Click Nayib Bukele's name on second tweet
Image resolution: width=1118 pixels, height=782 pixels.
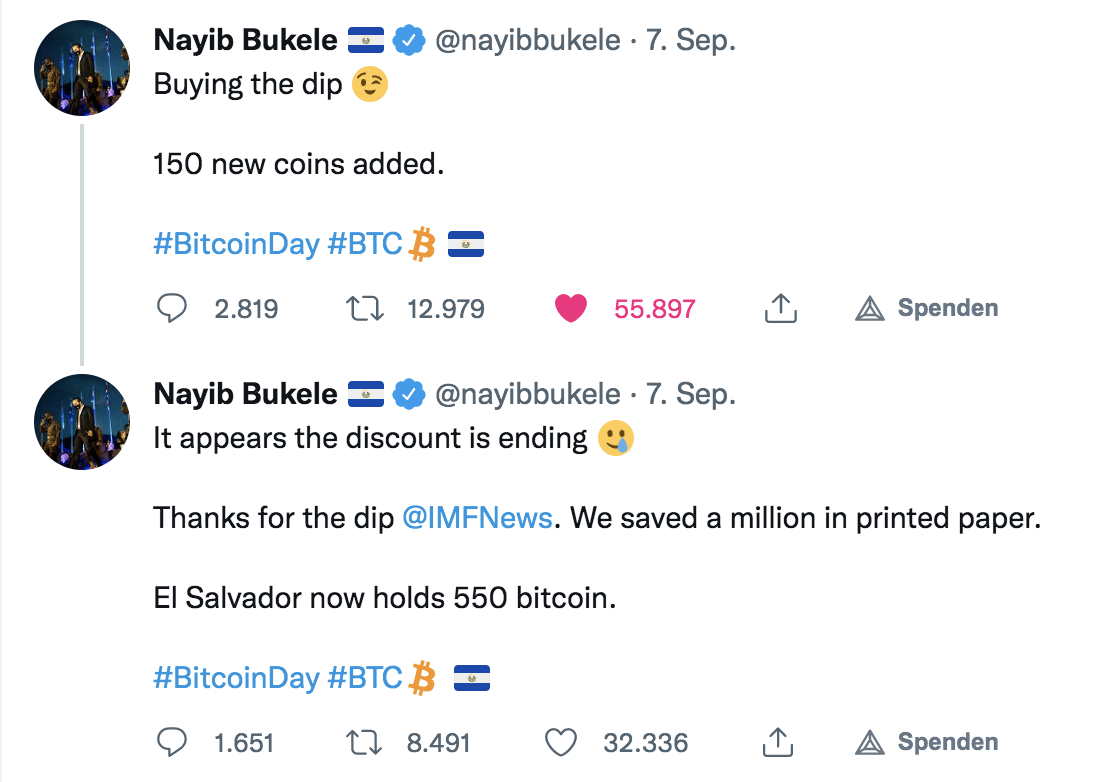coord(245,393)
